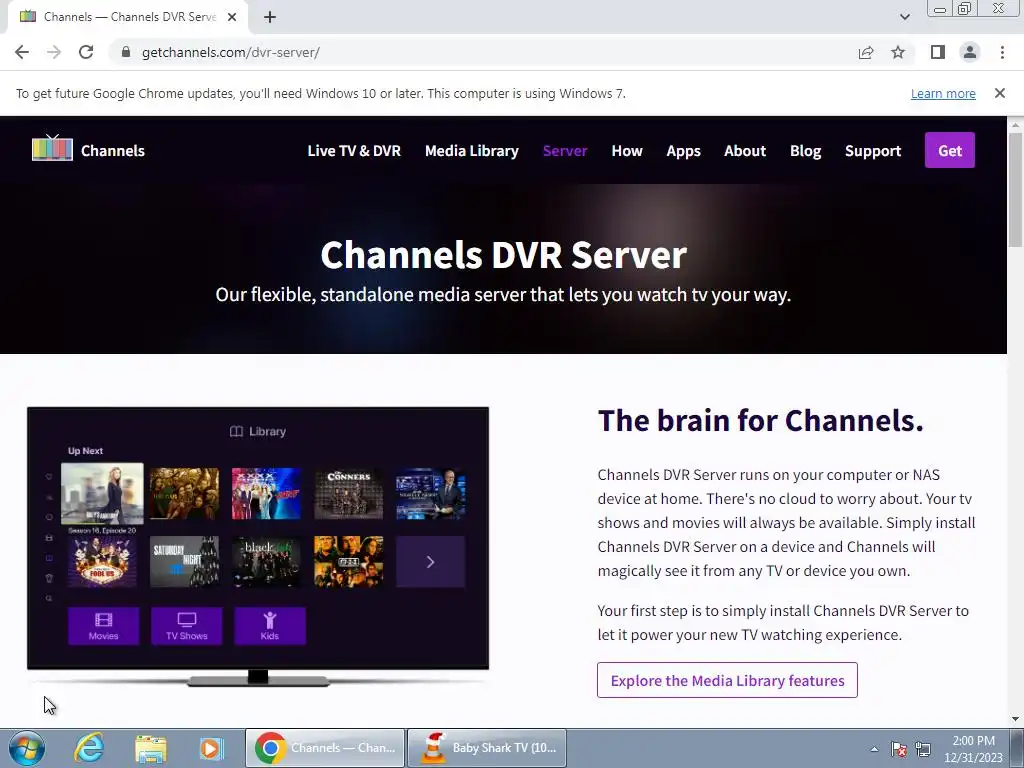Open the Live TV & DVR menu
The width and height of the screenshot is (1024, 768).
354,151
